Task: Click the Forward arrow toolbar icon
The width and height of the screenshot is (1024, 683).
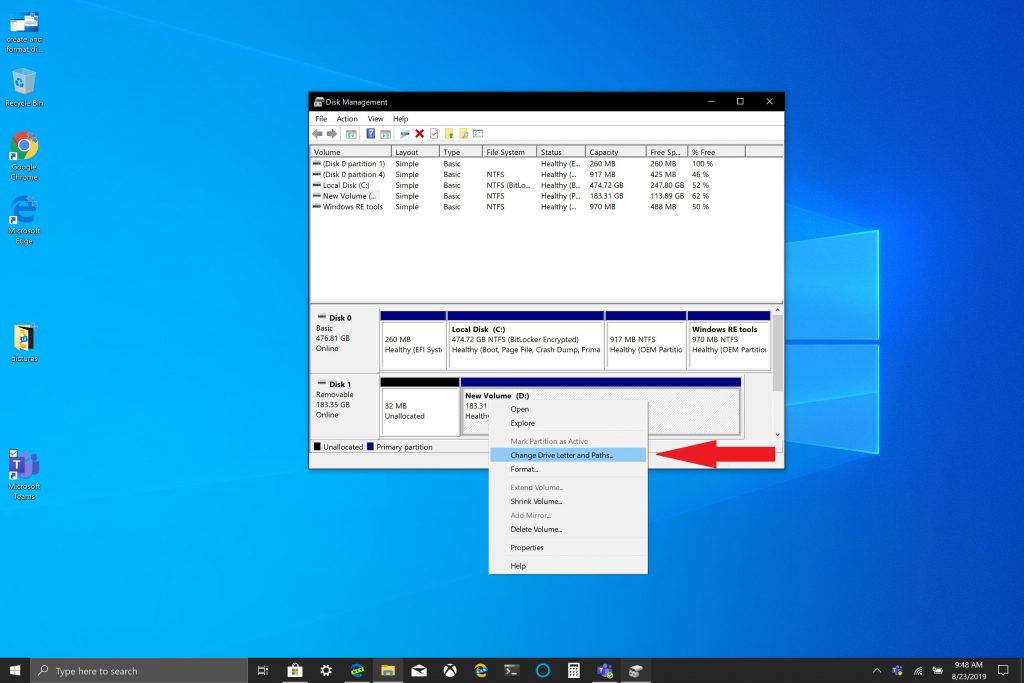Action: (x=331, y=133)
